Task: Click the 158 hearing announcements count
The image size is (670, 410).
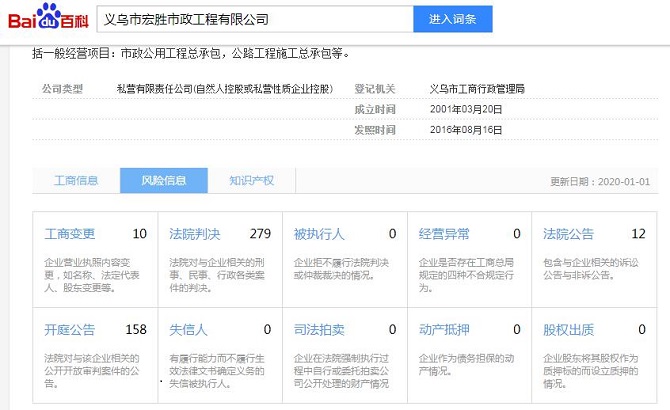Action: tap(136, 329)
